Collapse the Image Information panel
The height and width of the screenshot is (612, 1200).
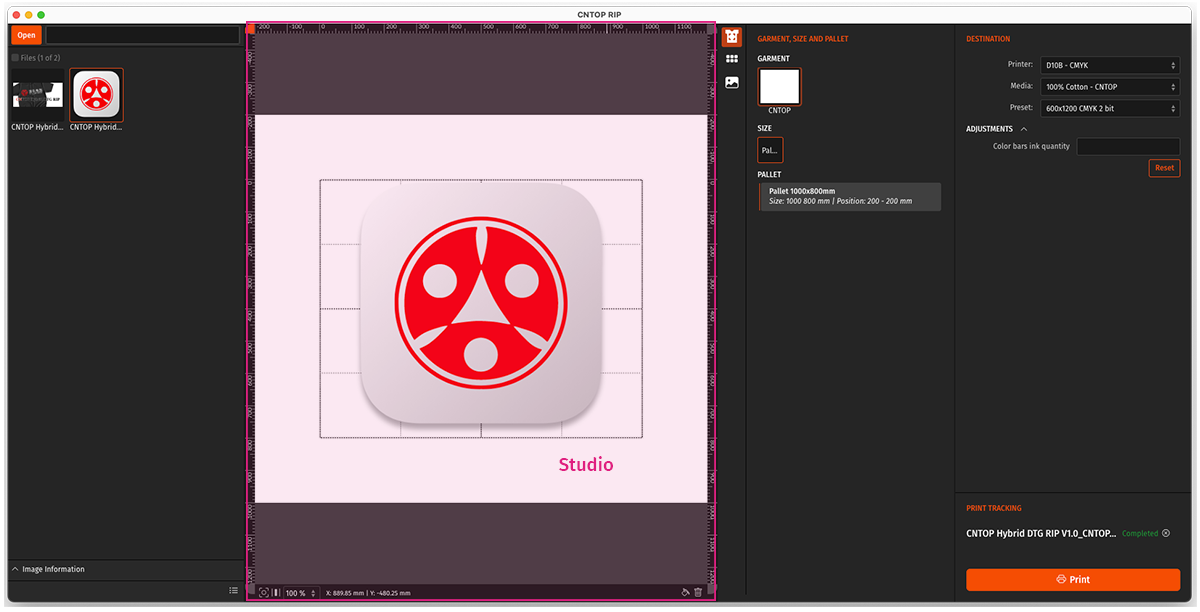pos(13,569)
